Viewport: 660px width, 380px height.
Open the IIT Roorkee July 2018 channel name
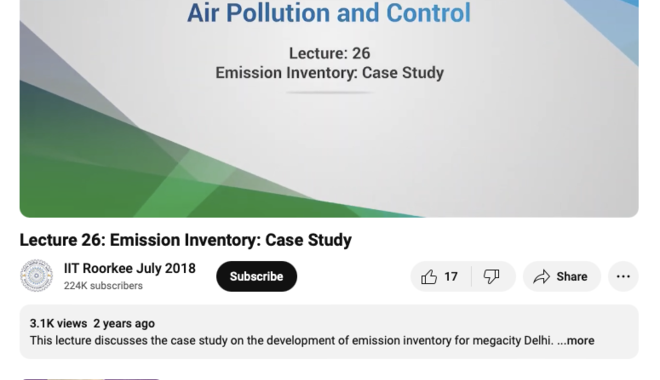[130, 268]
